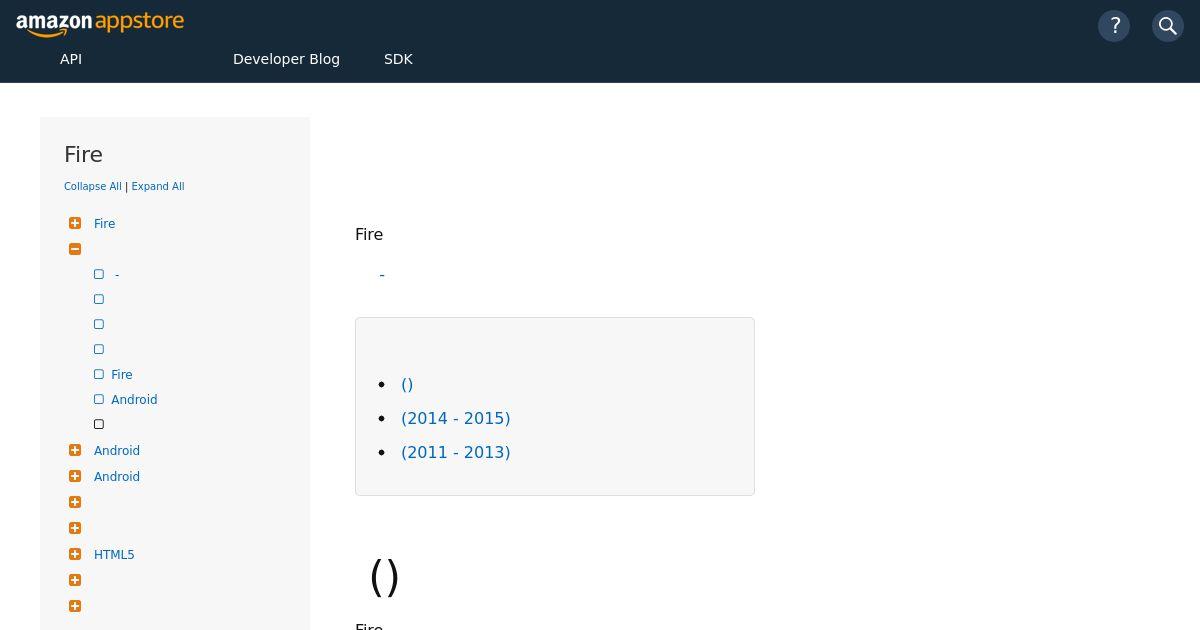Open the () link in the list box
This screenshot has height=630, width=1200.
point(407,384)
